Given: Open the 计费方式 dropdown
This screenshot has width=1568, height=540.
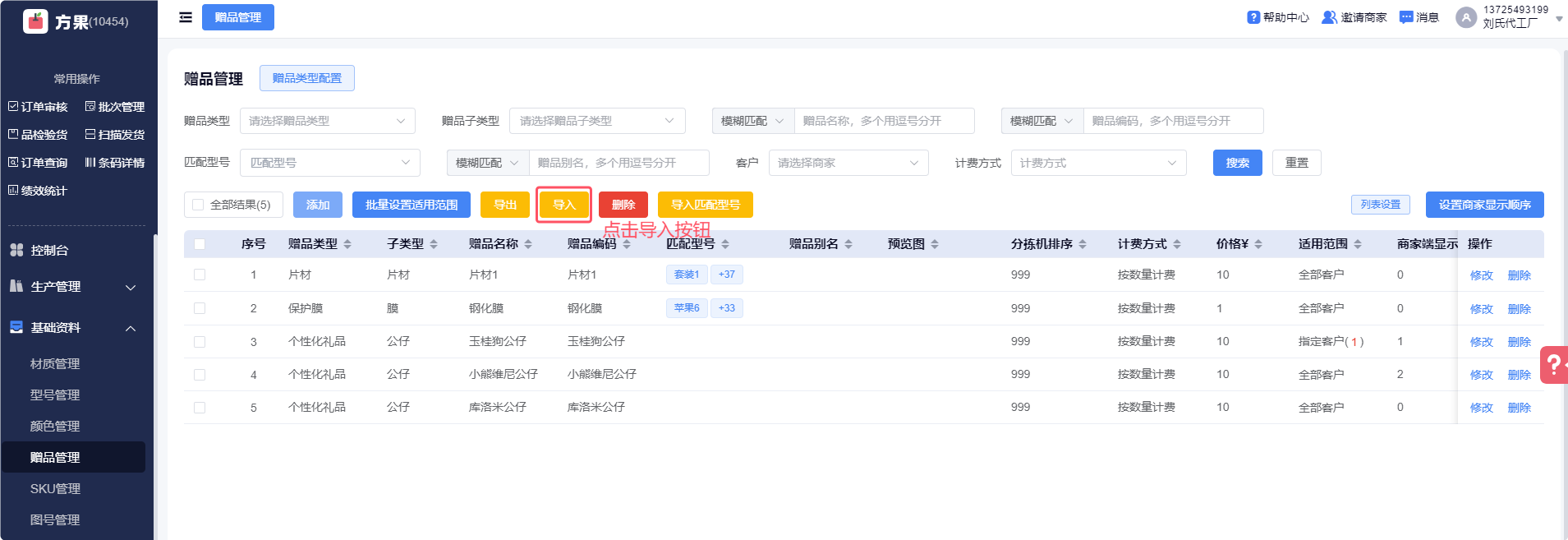Looking at the screenshot, I should [x=1097, y=163].
